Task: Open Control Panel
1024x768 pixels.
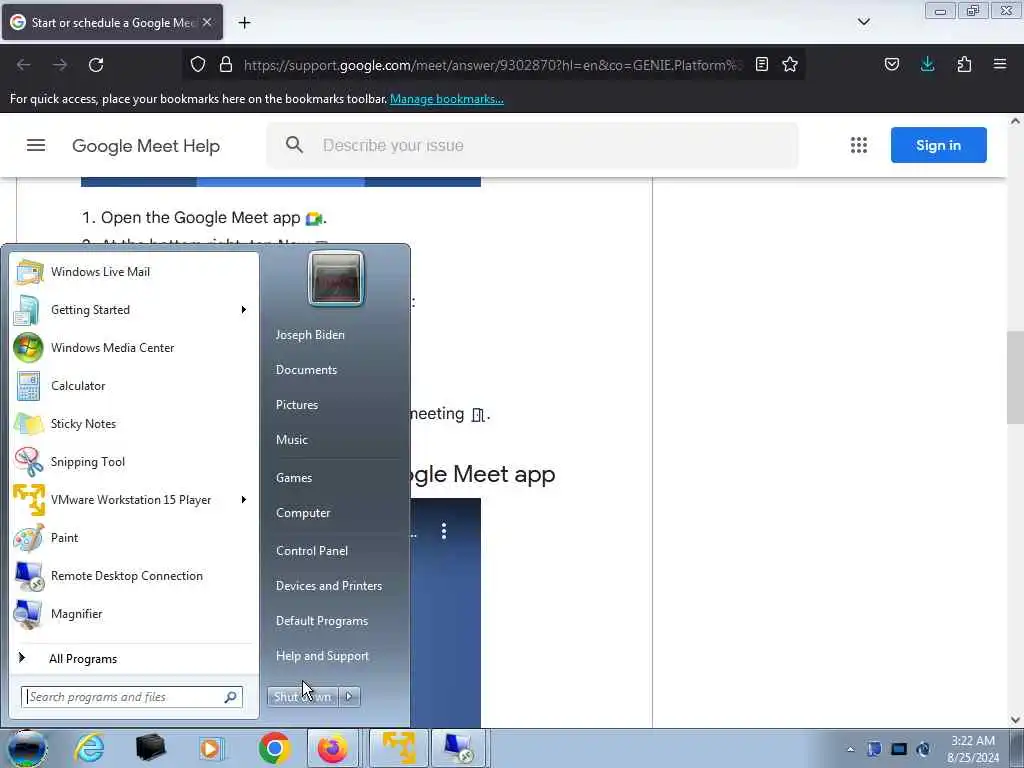Action: pos(312,551)
